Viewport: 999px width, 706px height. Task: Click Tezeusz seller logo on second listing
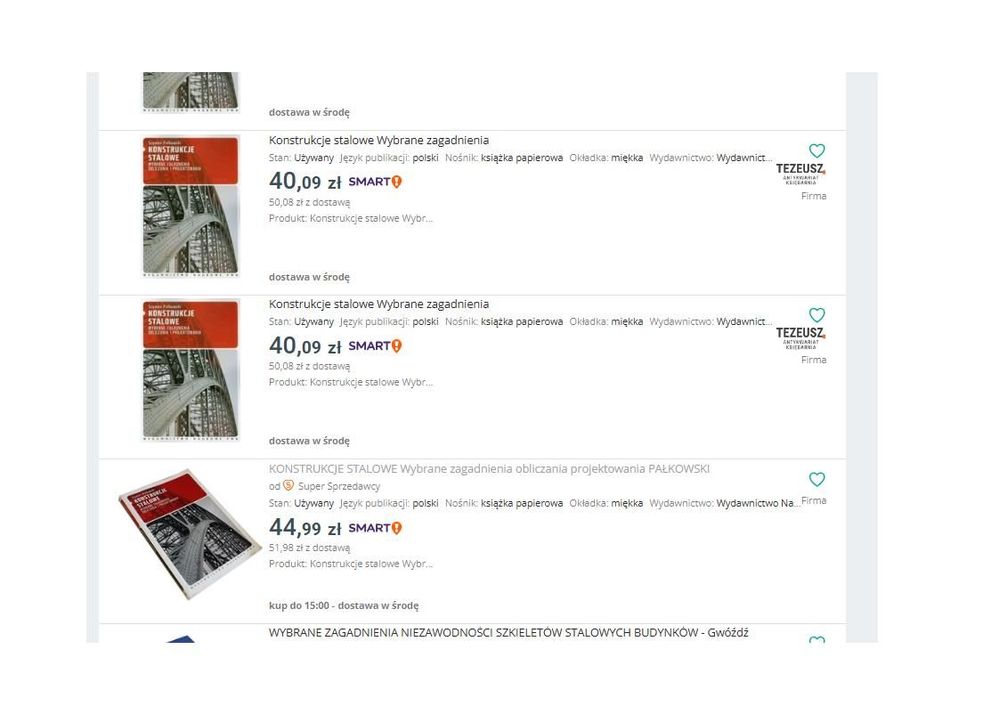[801, 337]
